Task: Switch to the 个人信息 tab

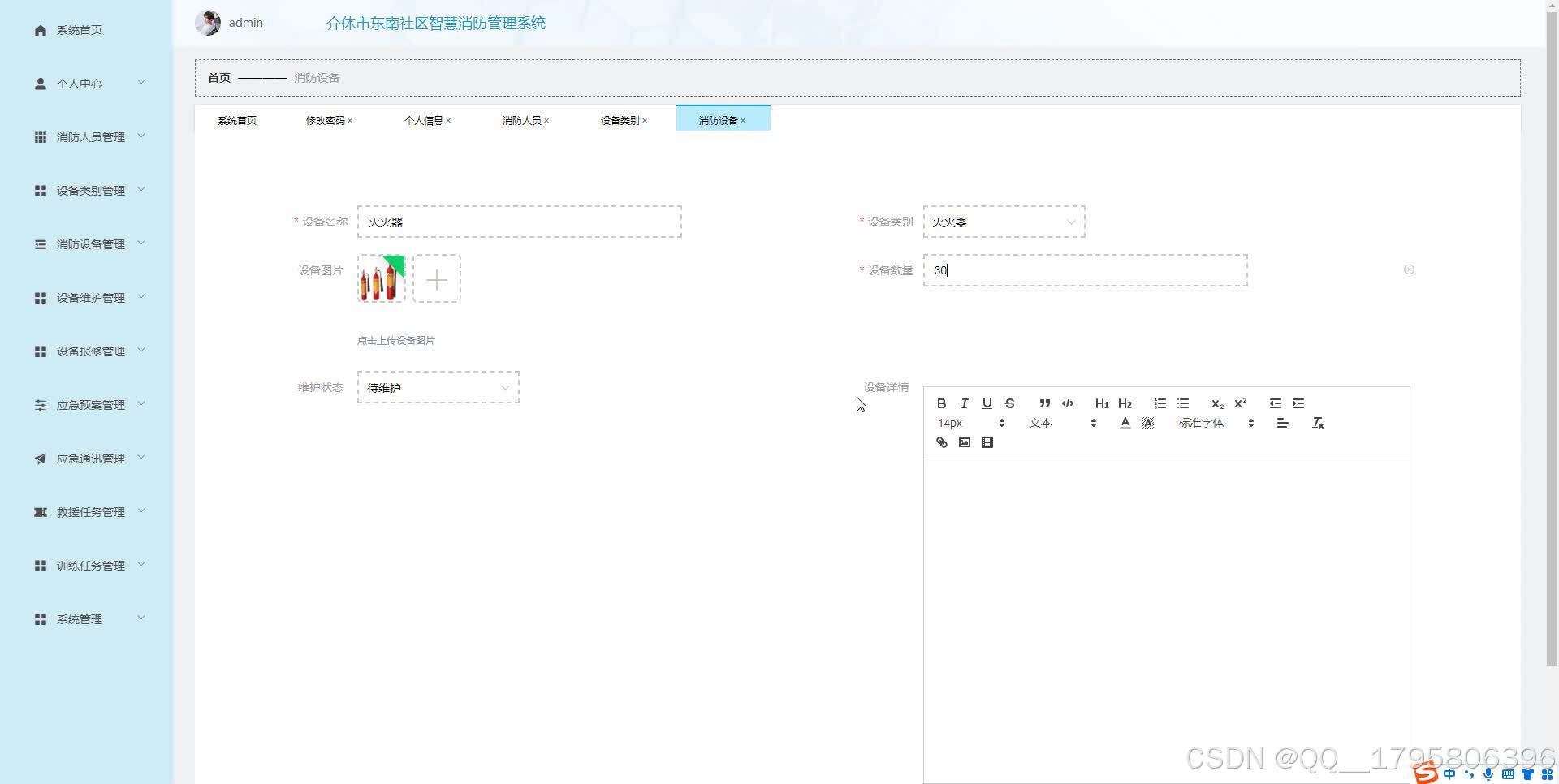Action: point(425,119)
